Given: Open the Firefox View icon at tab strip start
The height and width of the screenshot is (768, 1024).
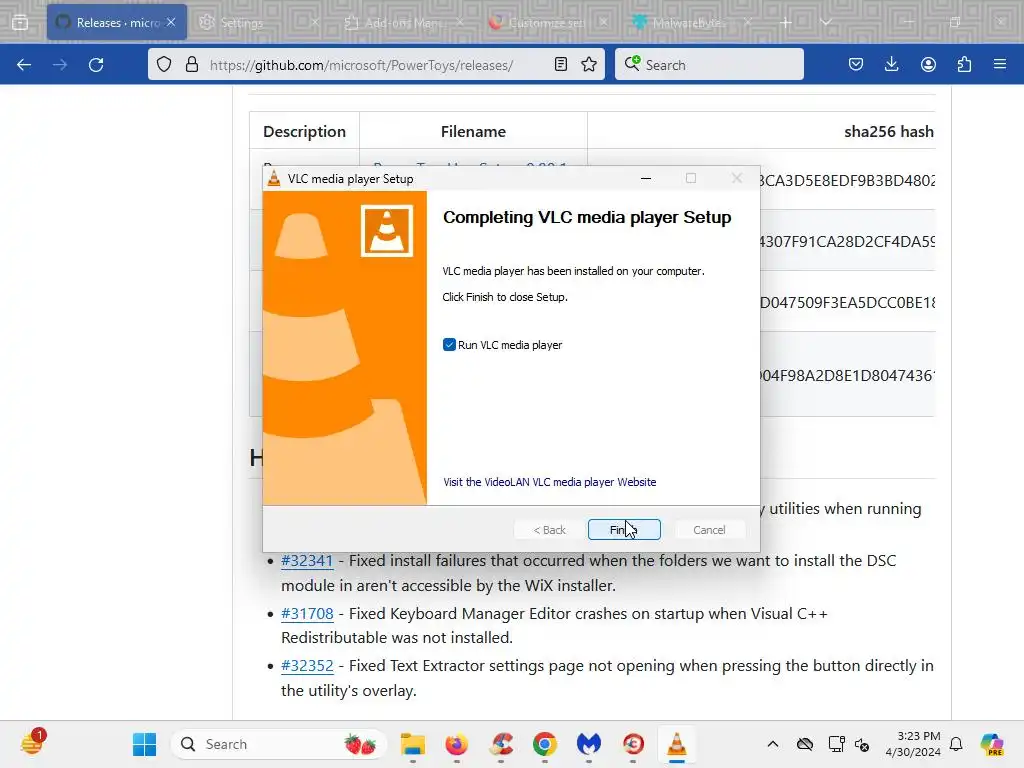Looking at the screenshot, I should tap(20, 23).
